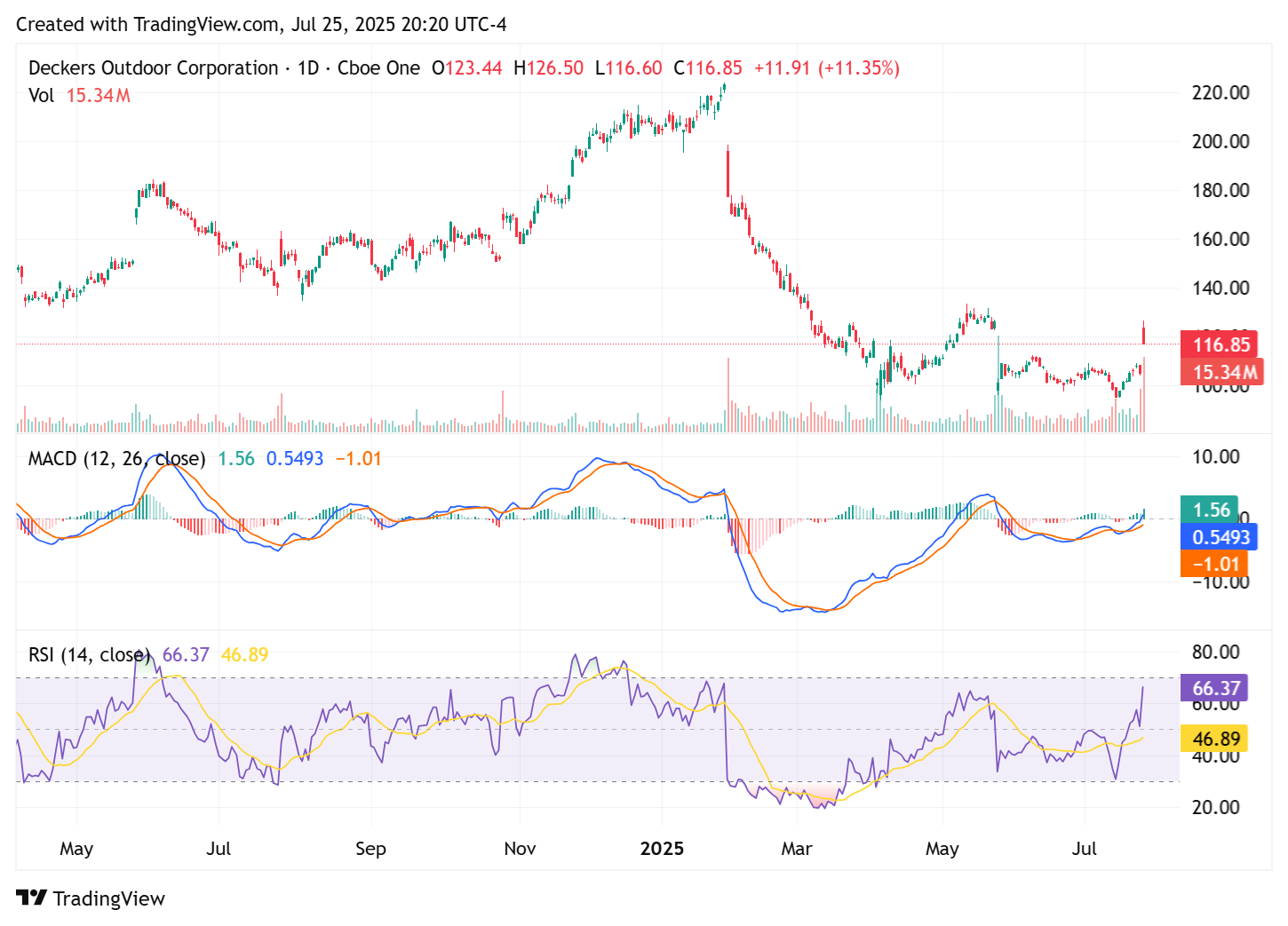Click the purple 66.37 RSI value badge
The image size is (1288, 926).
click(1216, 686)
